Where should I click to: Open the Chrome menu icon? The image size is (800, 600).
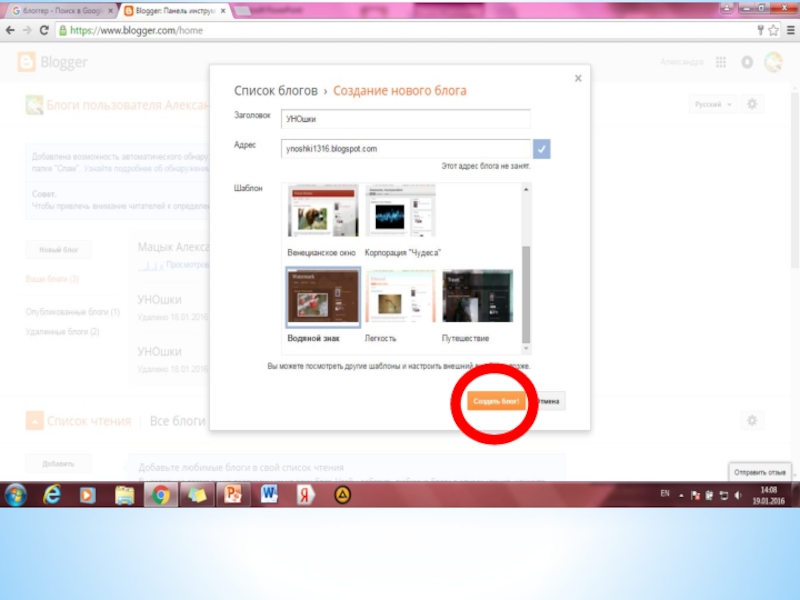tap(791, 30)
